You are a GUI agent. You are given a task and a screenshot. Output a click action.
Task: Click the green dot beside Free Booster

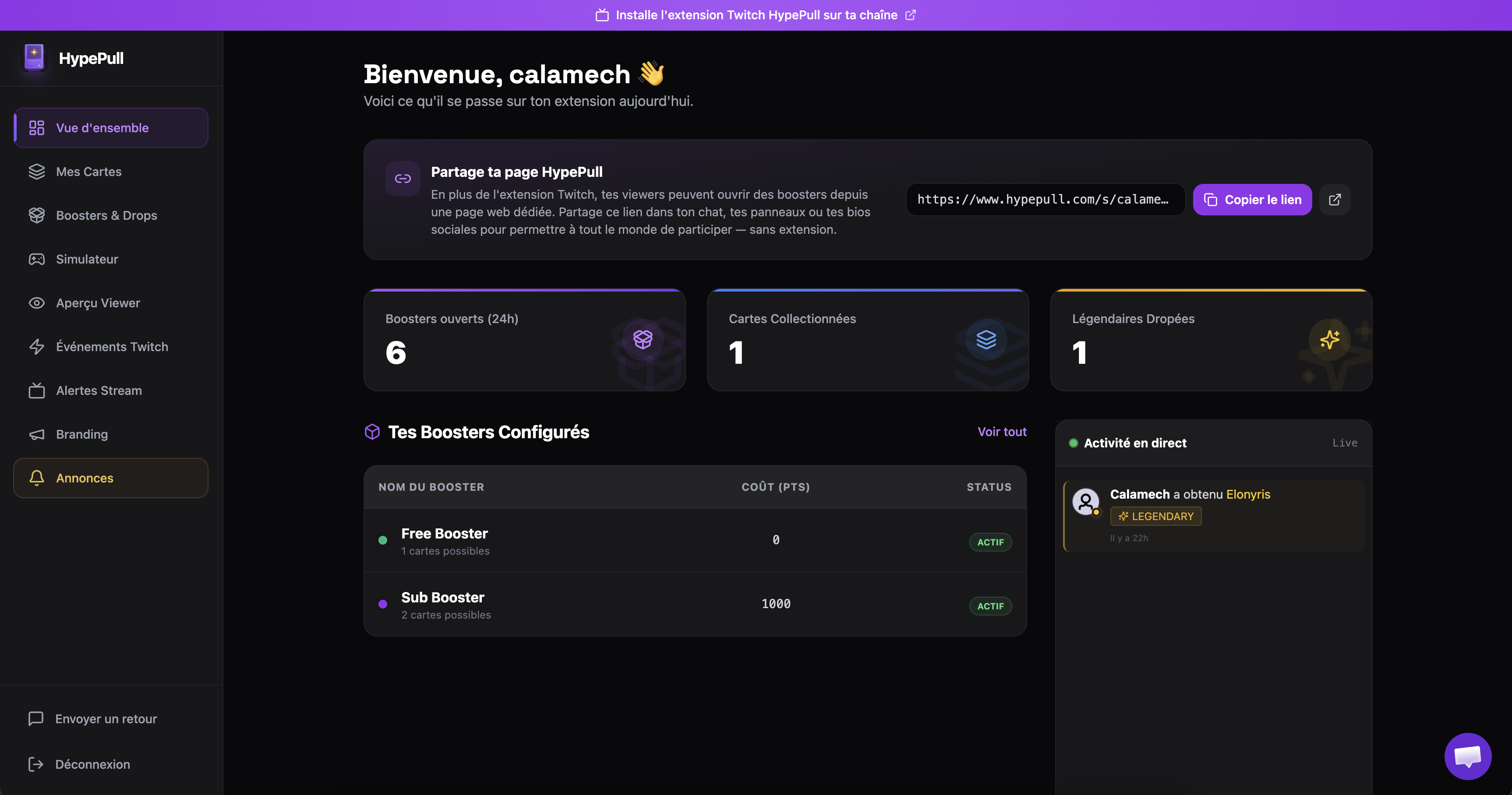[383, 540]
